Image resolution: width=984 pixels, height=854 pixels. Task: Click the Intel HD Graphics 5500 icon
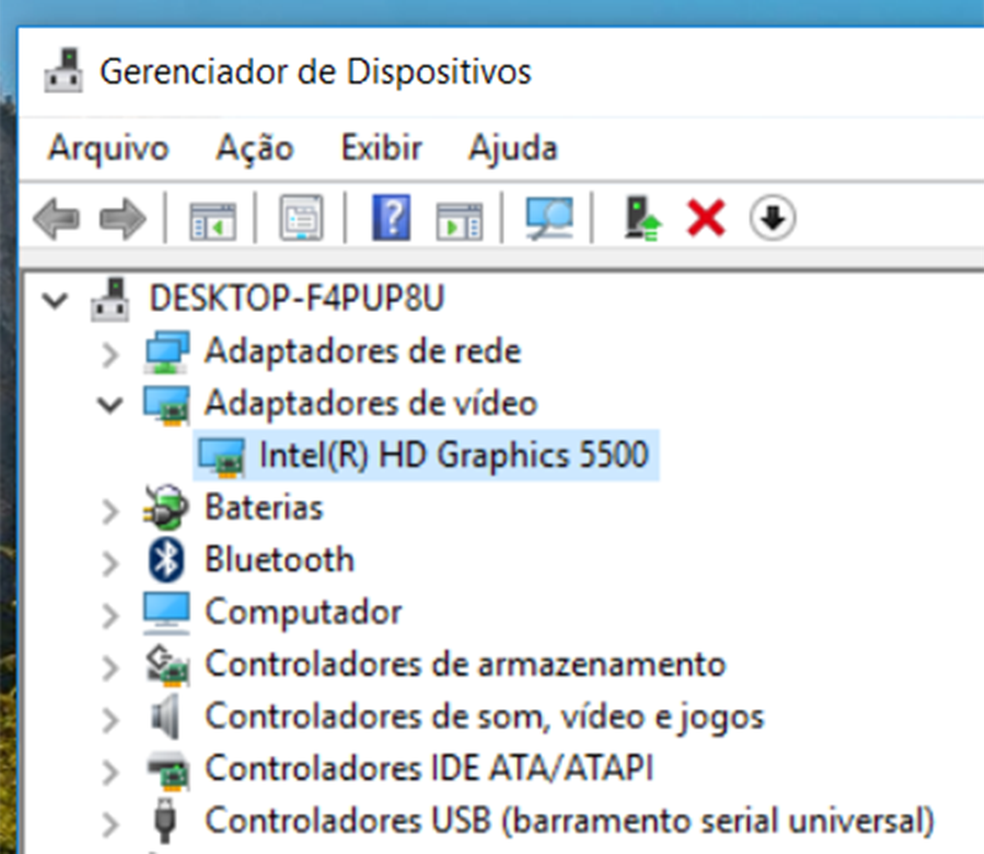tap(221, 457)
